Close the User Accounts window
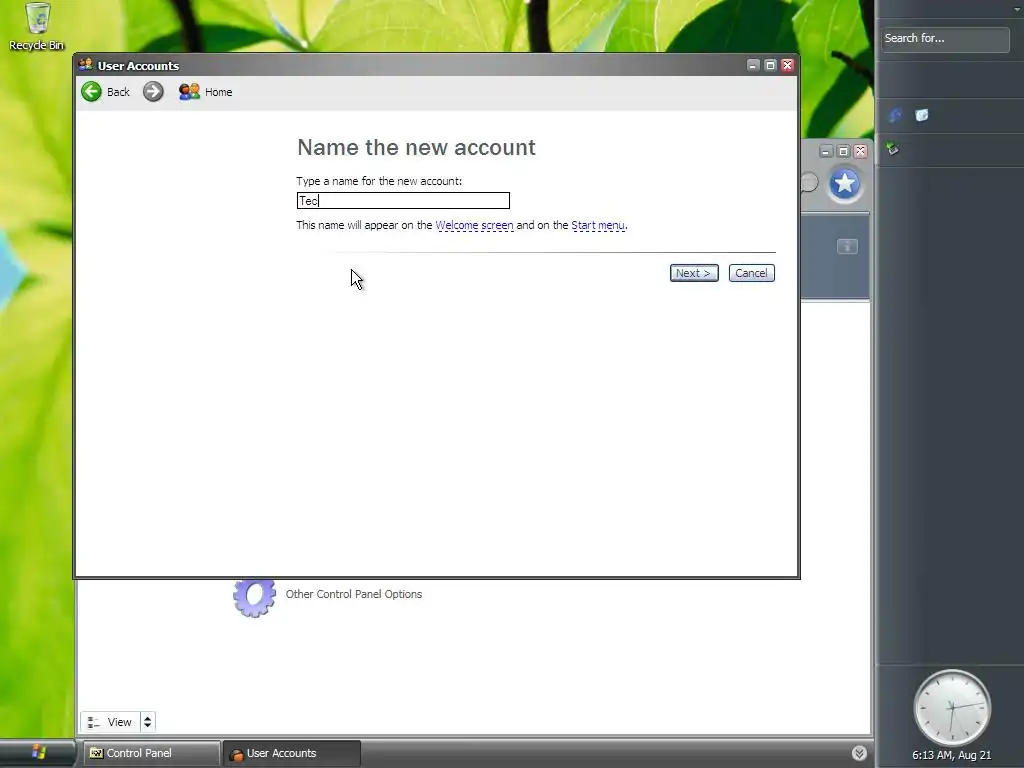 tap(787, 65)
